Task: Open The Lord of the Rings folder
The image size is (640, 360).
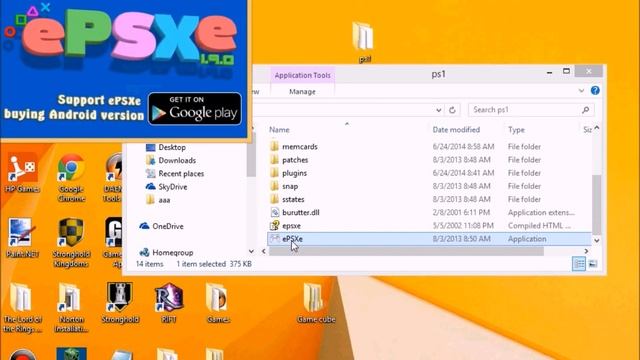Action: [x=22, y=308]
